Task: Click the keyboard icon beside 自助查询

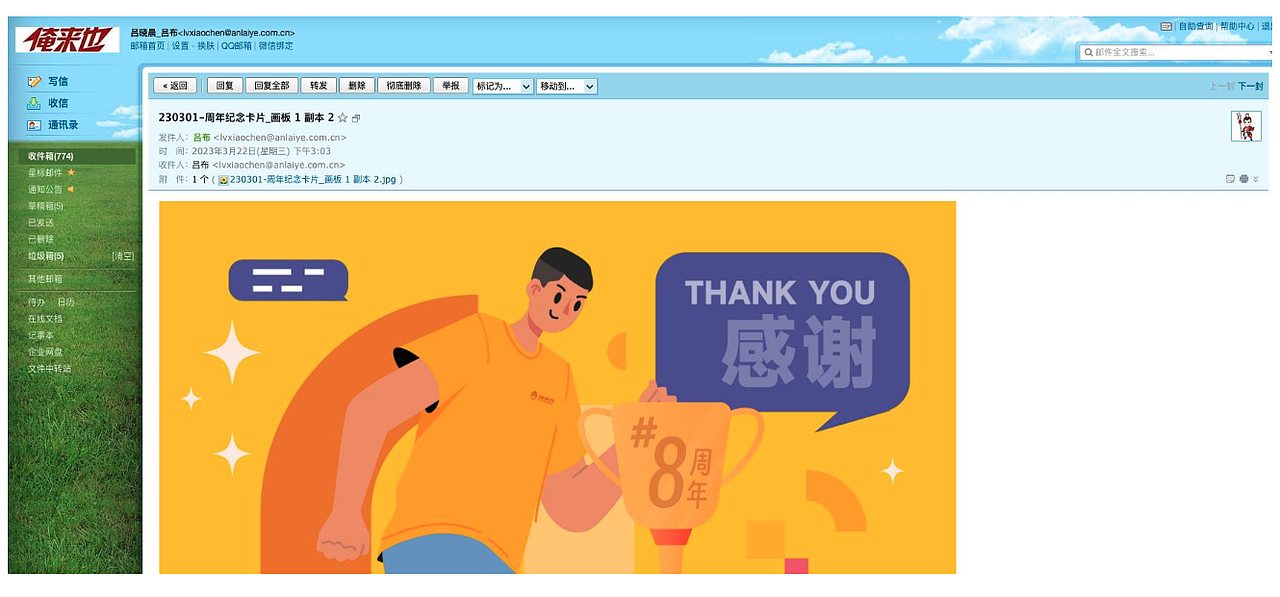Action: [1166, 26]
